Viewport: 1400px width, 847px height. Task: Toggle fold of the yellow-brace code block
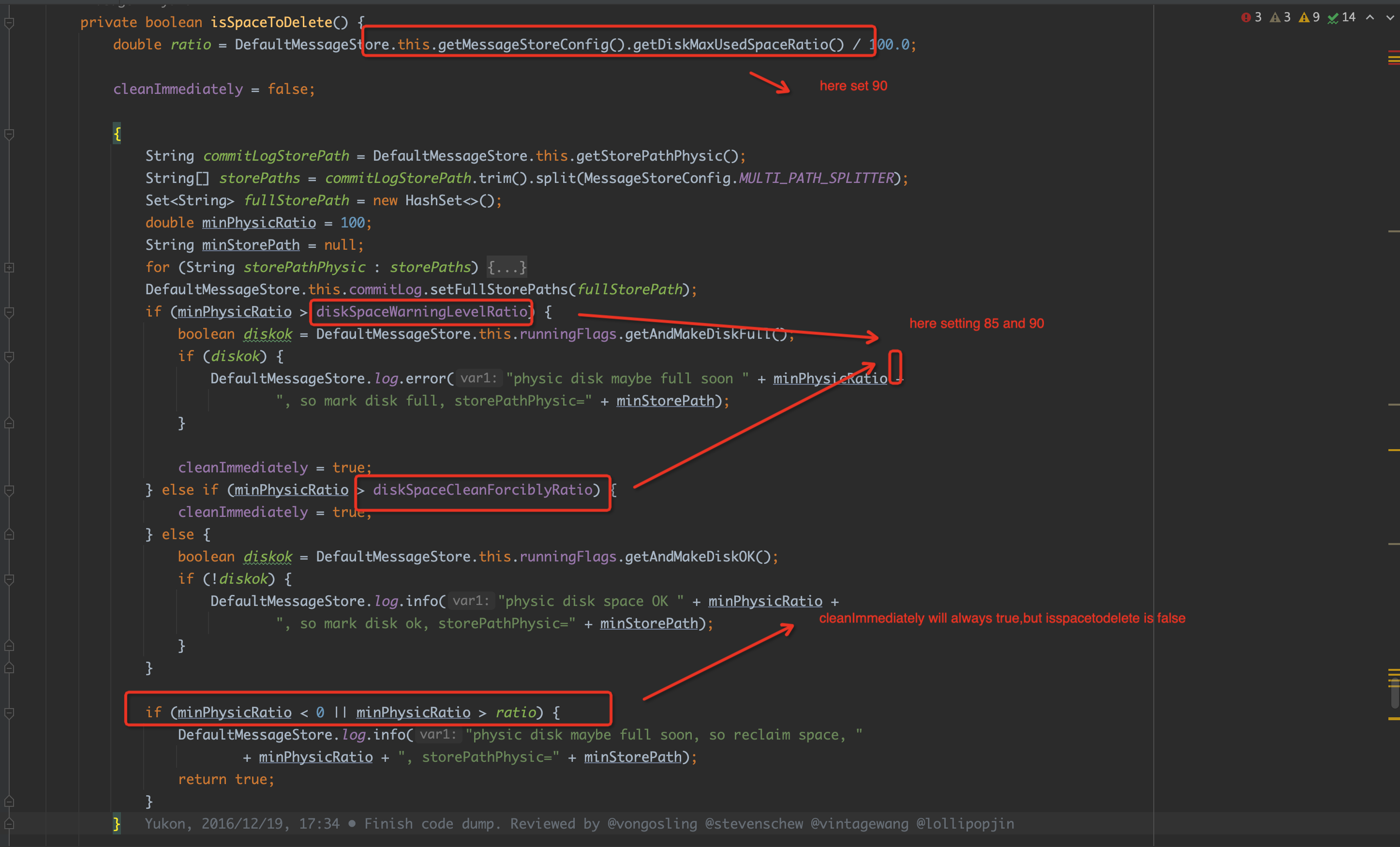(x=9, y=134)
